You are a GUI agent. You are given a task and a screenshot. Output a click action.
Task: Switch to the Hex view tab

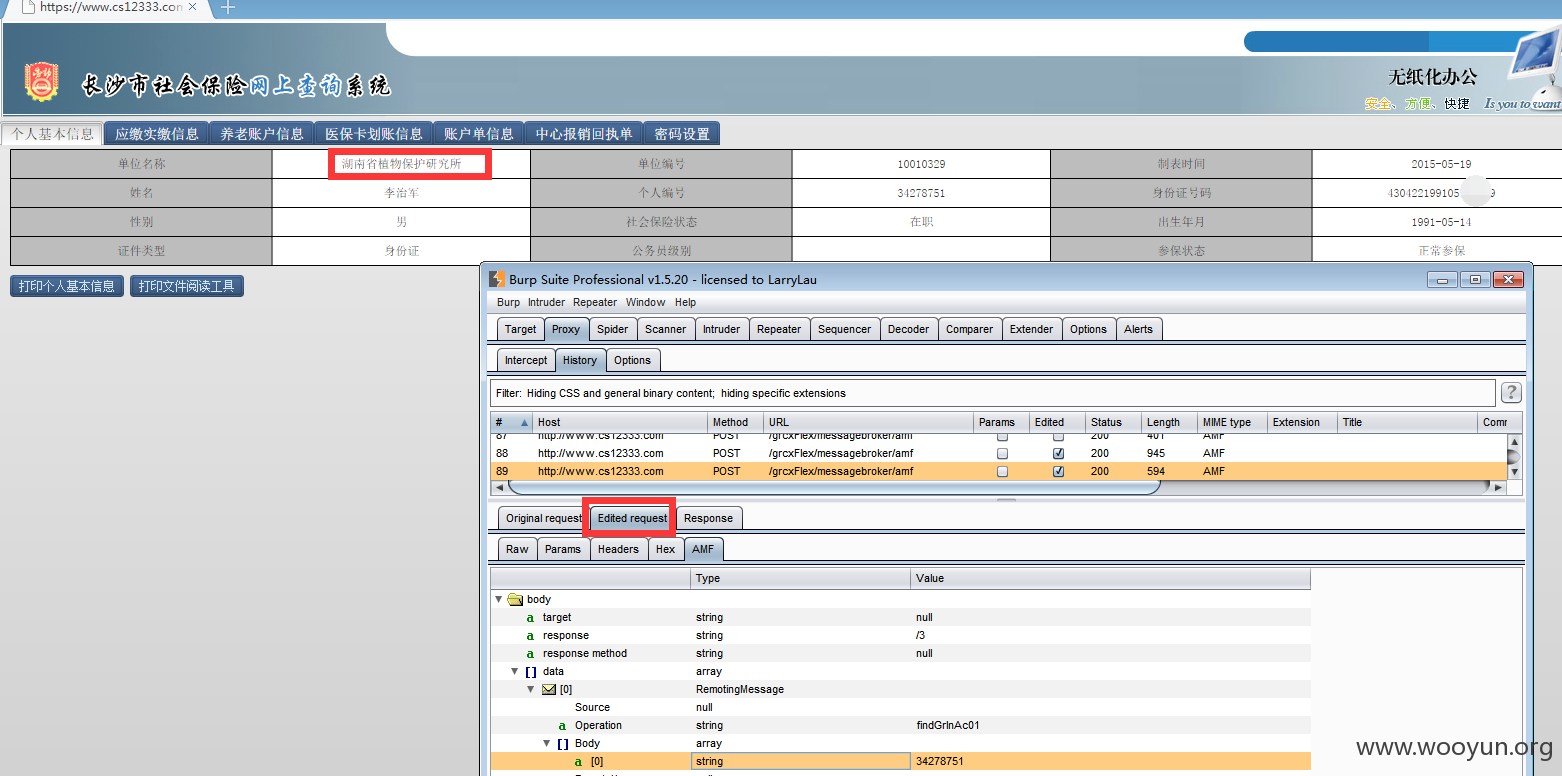click(665, 549)
